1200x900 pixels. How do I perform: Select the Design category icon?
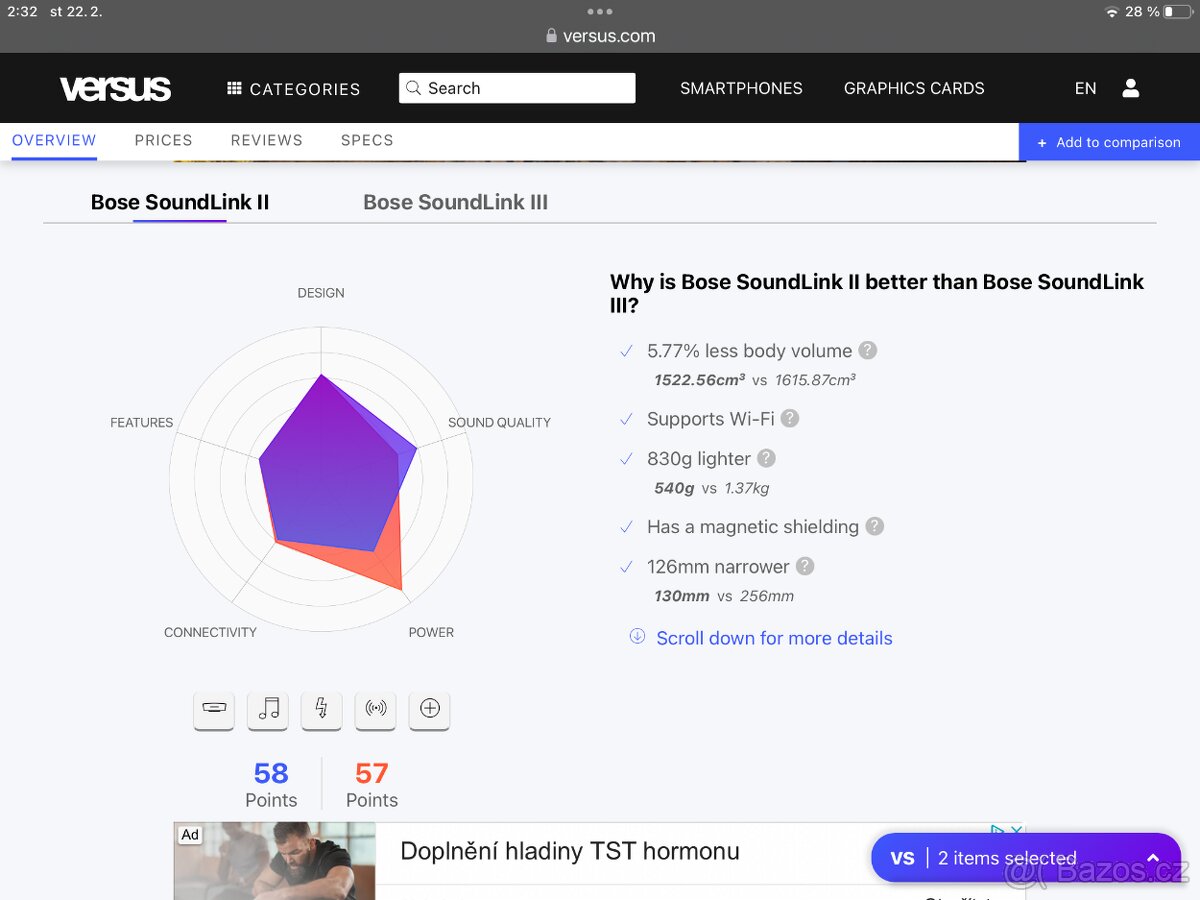[x=213, y=710]
